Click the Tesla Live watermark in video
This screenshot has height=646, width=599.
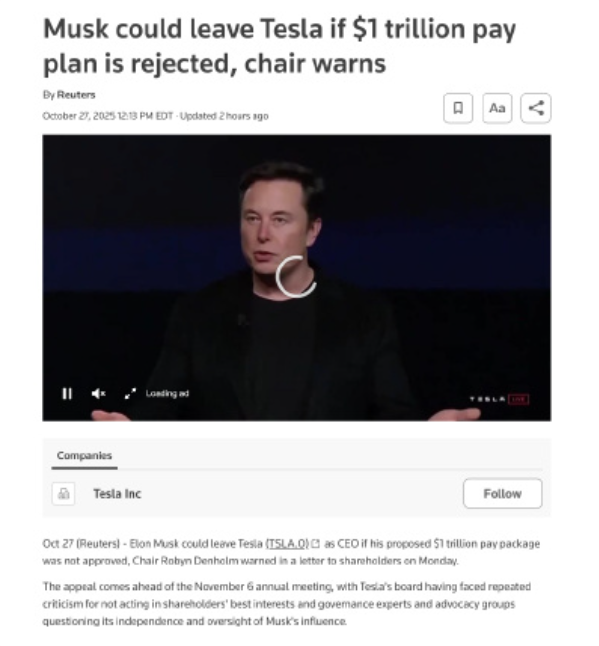(x=500, y=399)
